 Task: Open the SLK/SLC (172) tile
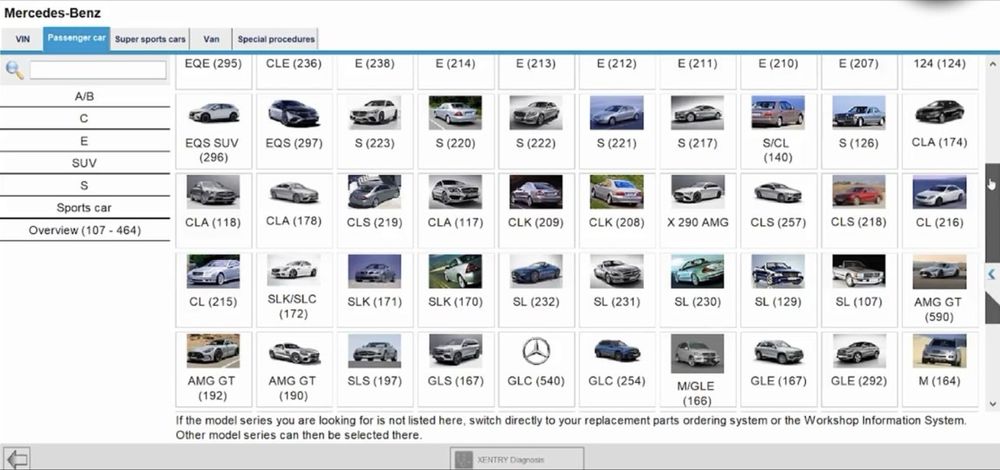[x=294, y=290]
